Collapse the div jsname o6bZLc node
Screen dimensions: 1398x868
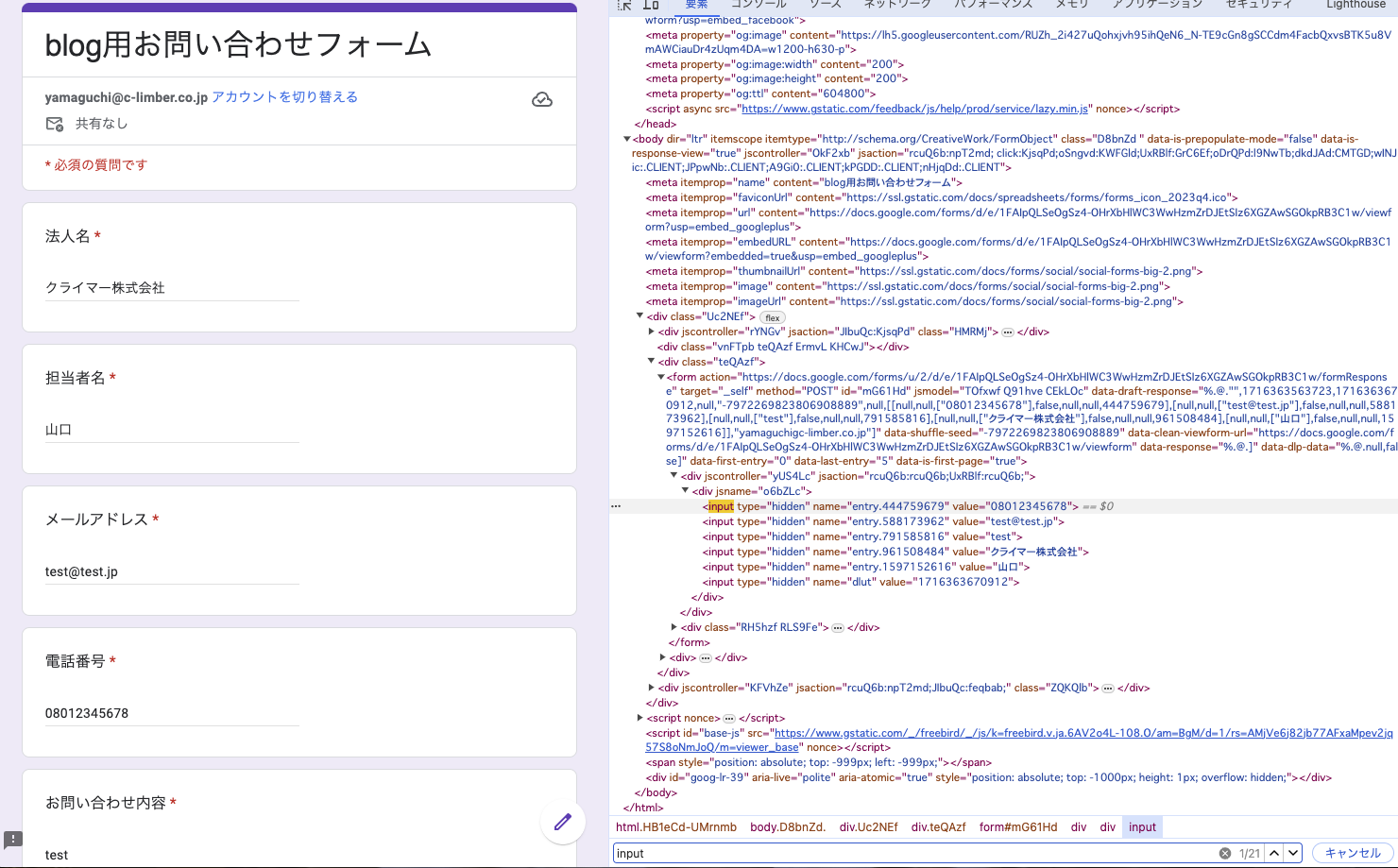(x=686, y=491)
